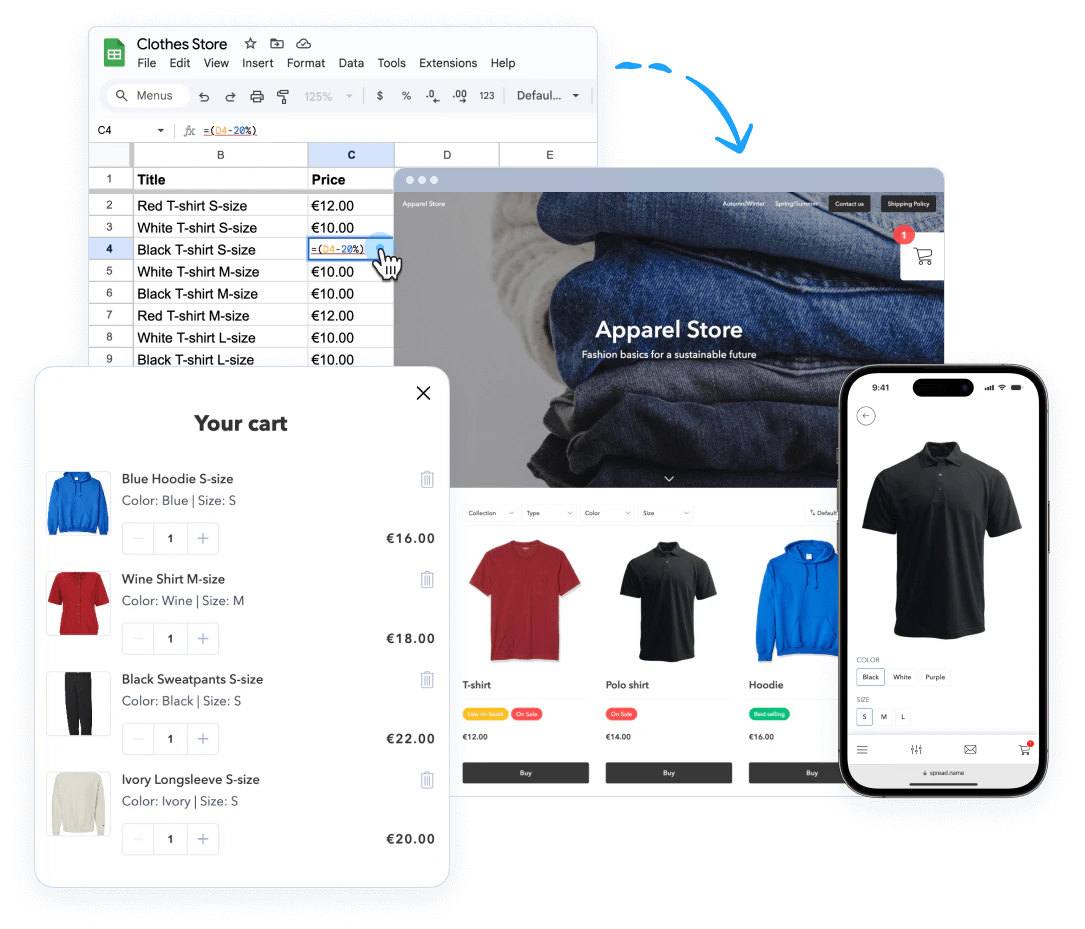Open the Extensions menu in Google Sheets
The image size is (1085, 929).
[447, 63]
